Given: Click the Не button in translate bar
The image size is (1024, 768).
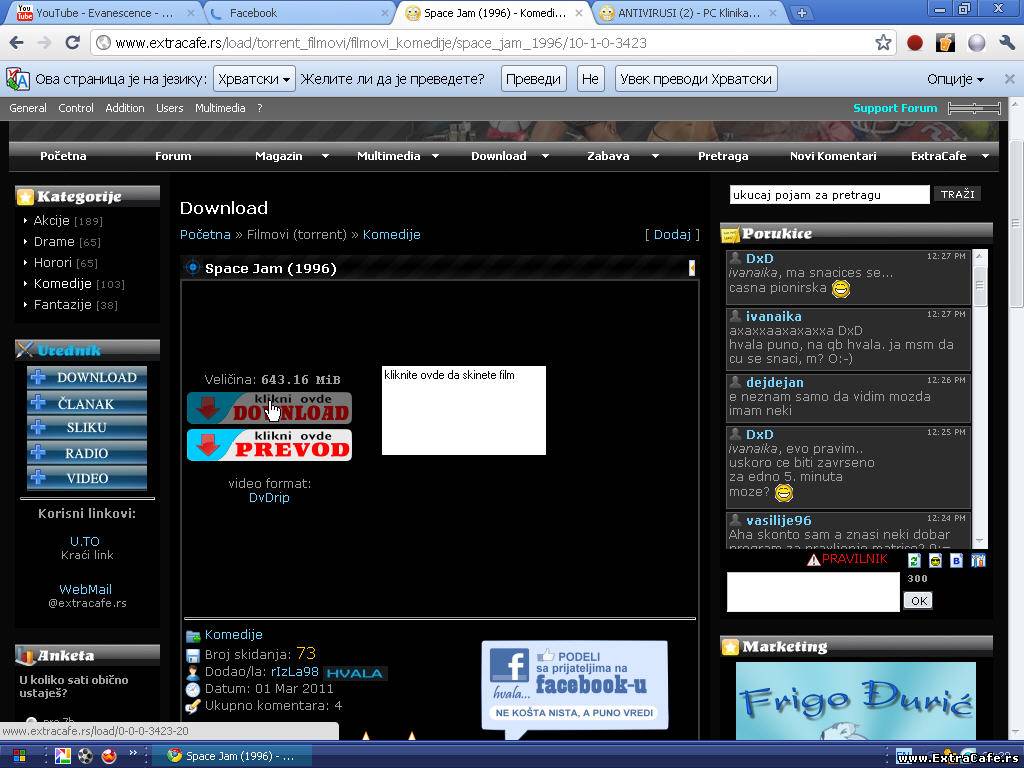Looking at the screenshot, I should pos(590,79).
